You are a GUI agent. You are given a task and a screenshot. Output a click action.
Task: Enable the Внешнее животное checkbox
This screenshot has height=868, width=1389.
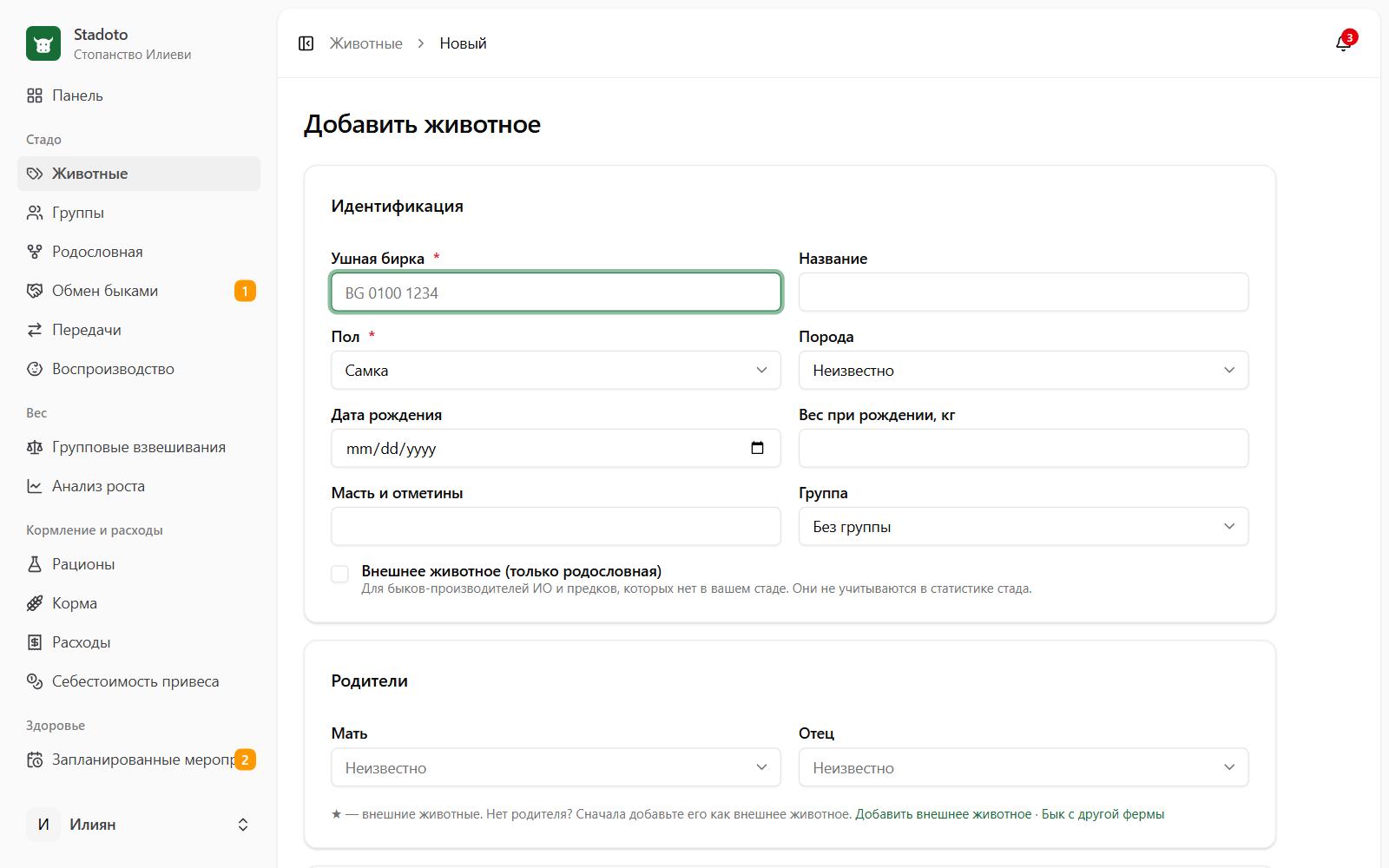tap(340, 574)
